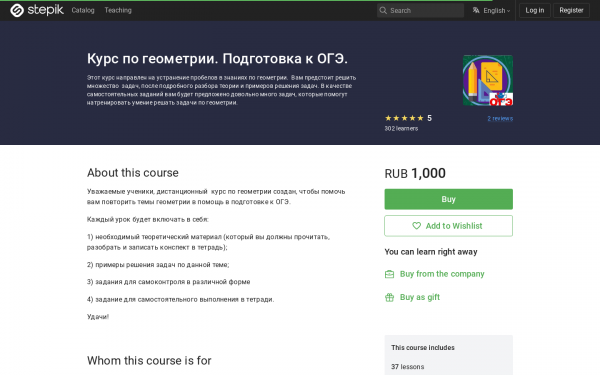Click the Stepik logo
Screen dimensions: 600x375
[x=37, y=10]
